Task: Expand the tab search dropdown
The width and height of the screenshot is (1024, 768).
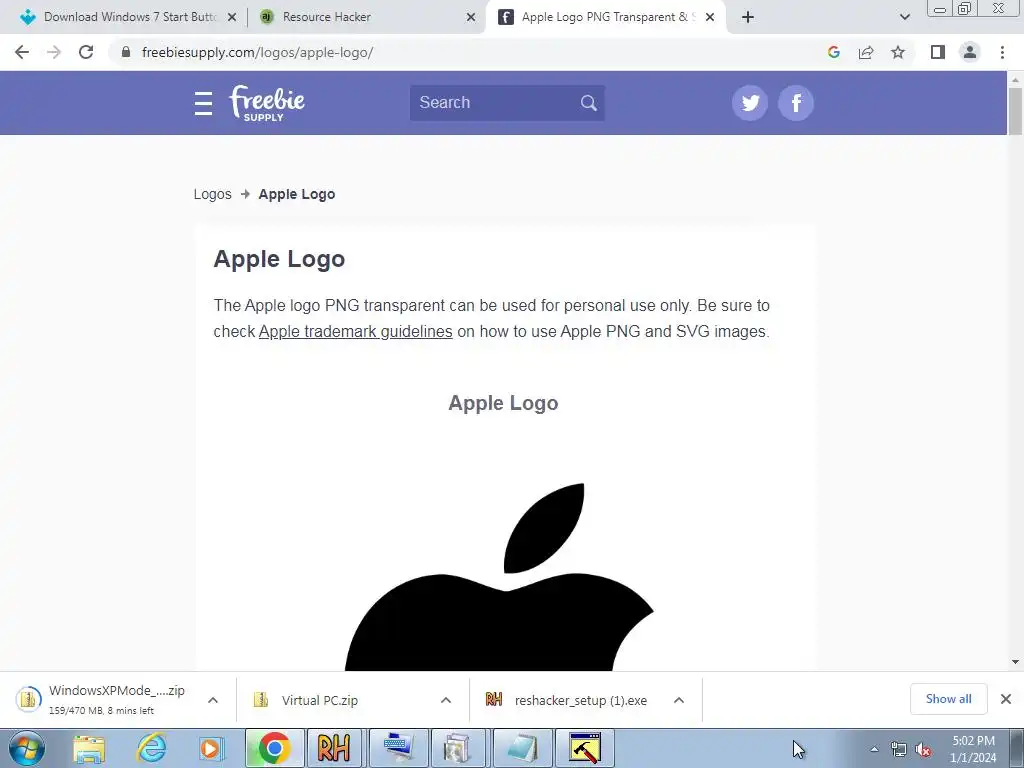Action: pyautogui.click(x=904, y=17)
